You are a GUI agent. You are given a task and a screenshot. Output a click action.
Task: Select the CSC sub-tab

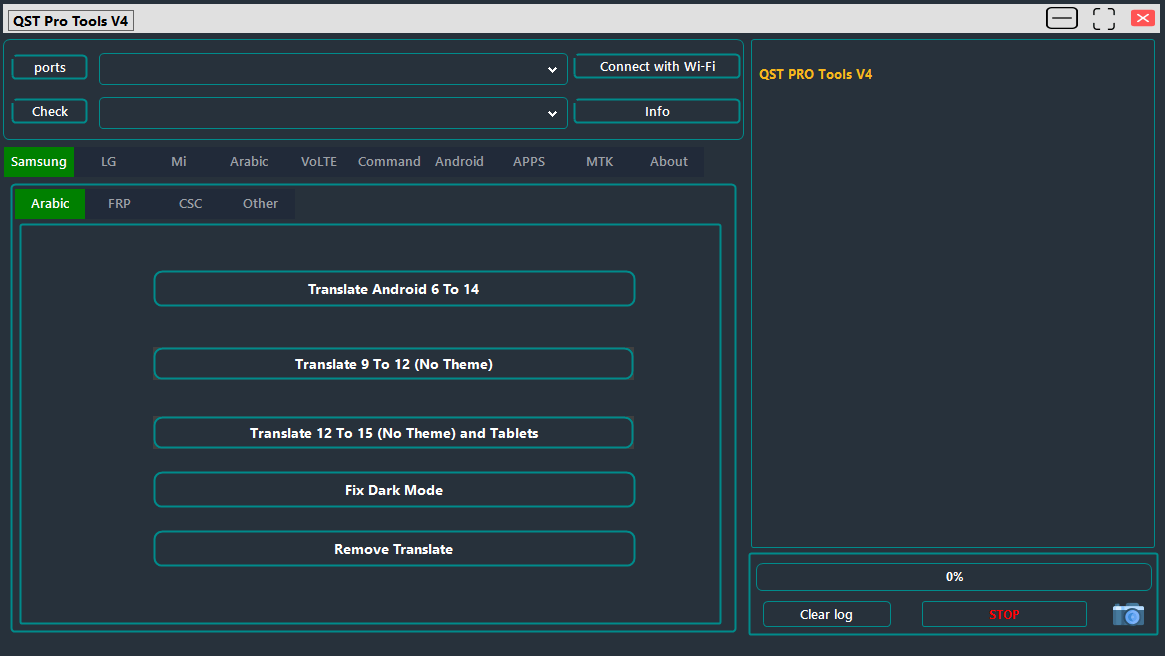pyautogui.click(x=190, y=203)
